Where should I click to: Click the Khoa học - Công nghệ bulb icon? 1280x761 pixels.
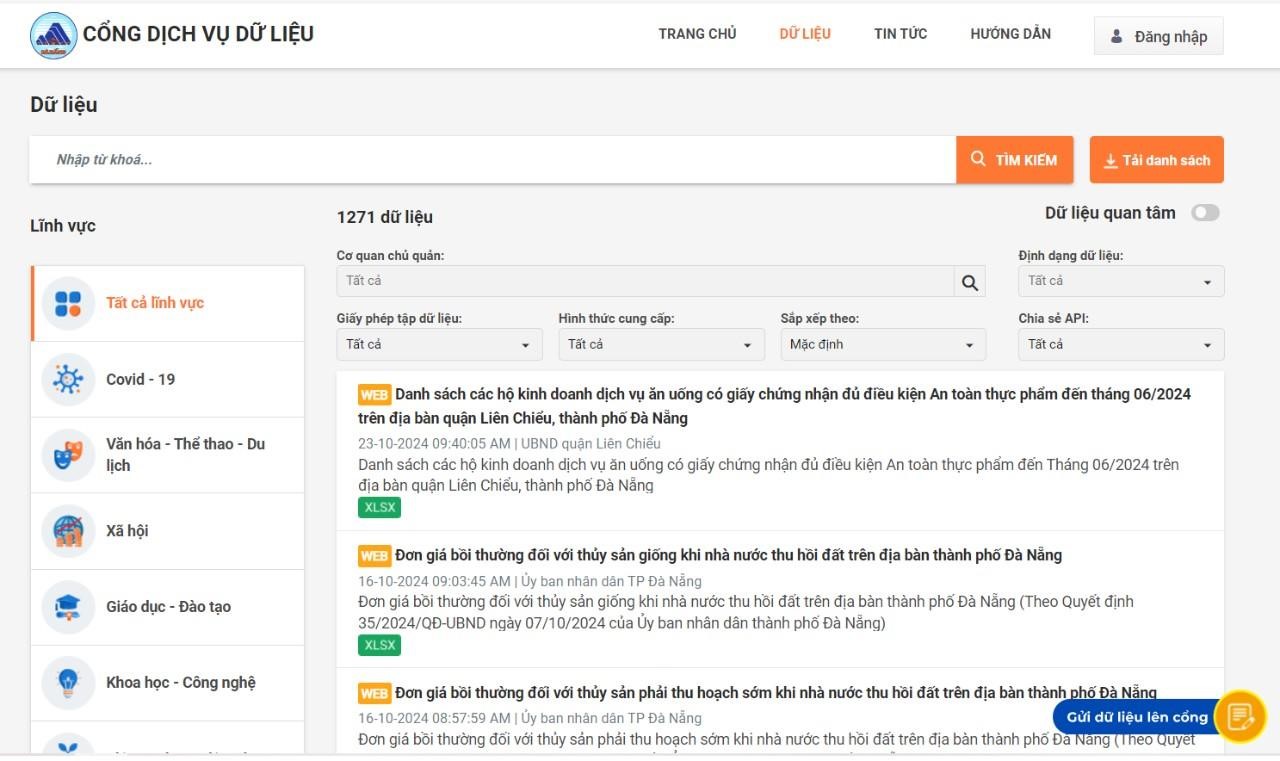[68, 683]
